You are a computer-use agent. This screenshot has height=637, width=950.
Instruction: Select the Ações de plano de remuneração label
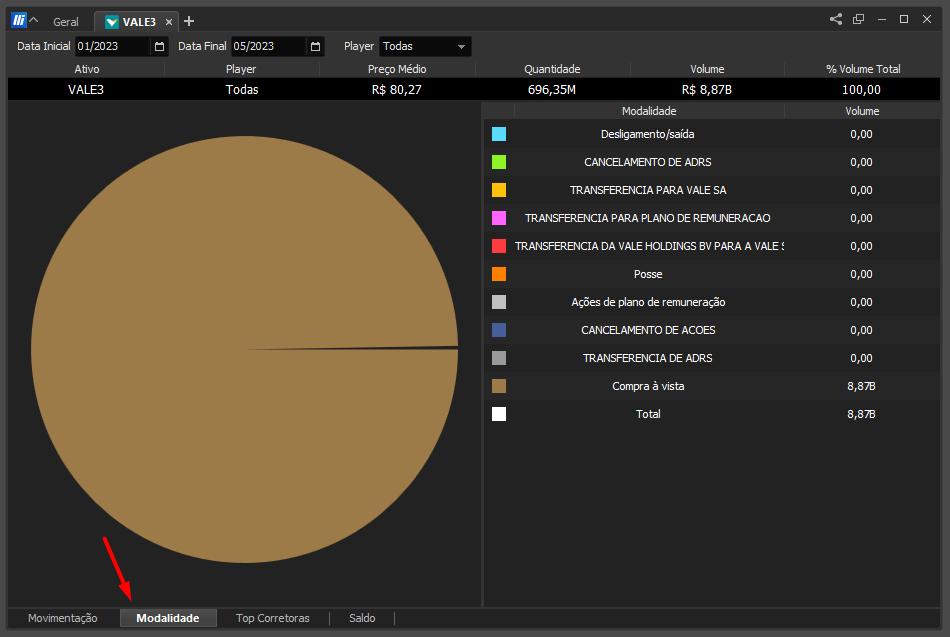click(648, 302)
